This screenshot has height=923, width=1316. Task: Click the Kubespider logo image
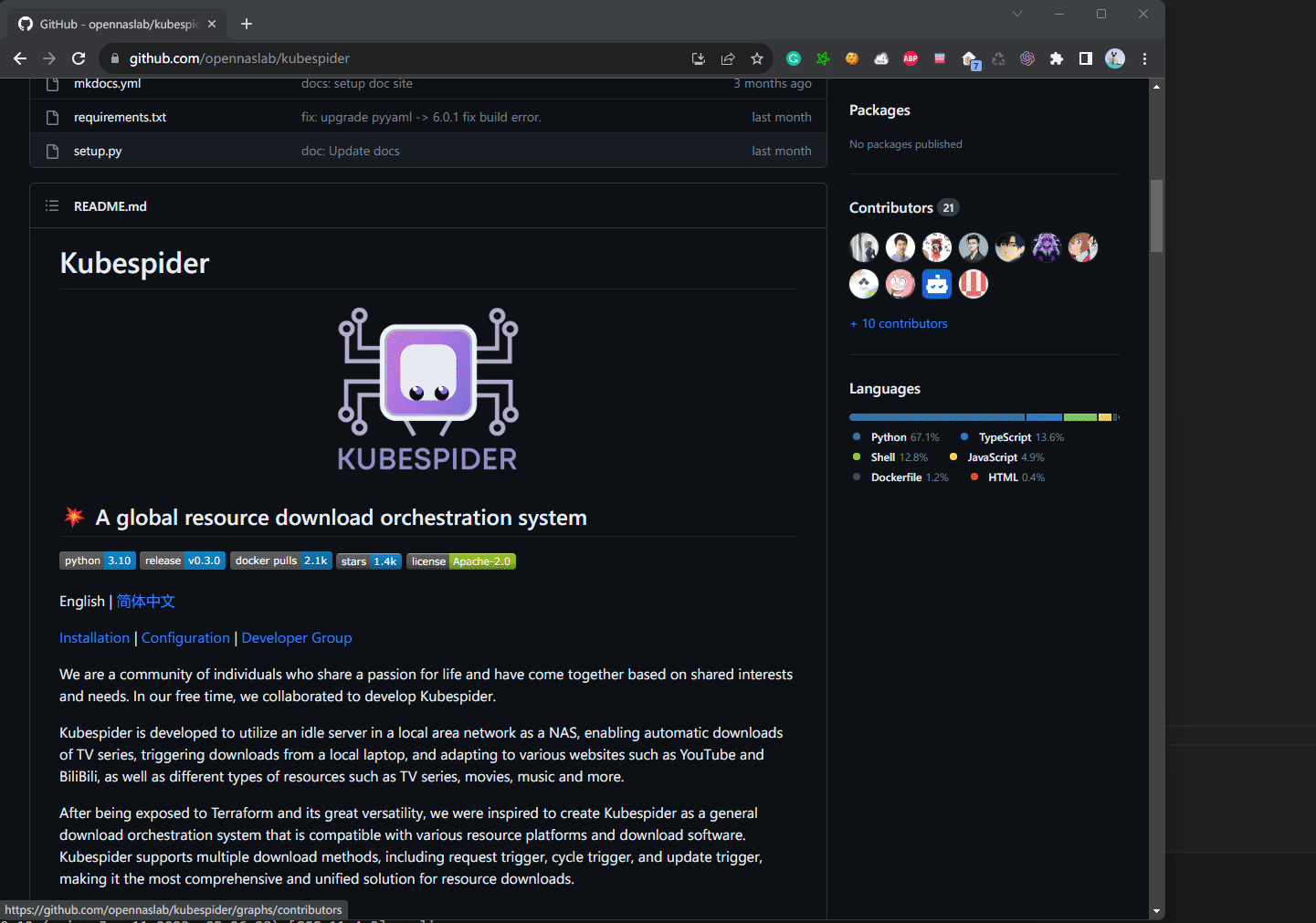click(x=427, y=389)
